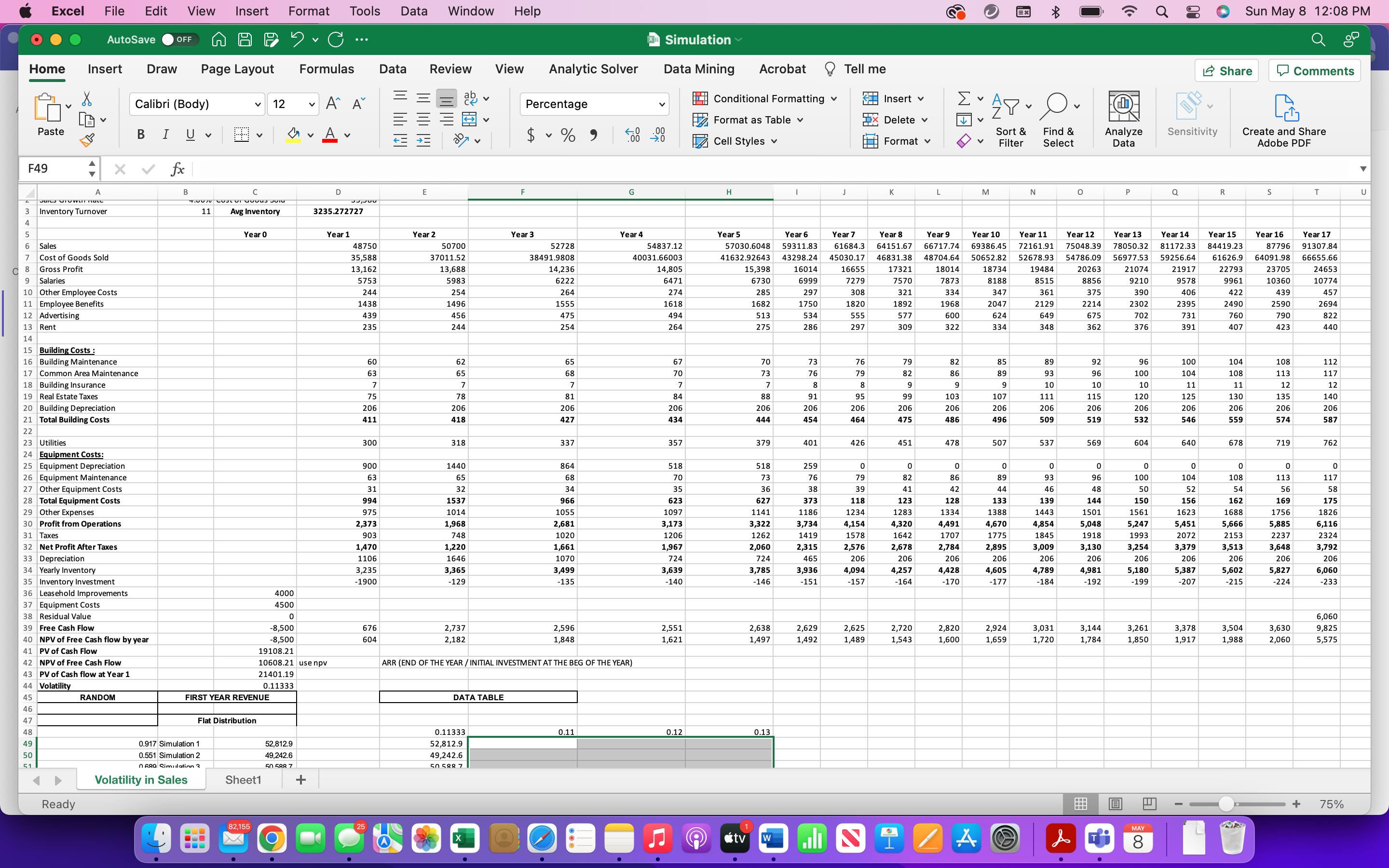Click the Share button
This screenshot has width=1389, height=868.
1226,70
